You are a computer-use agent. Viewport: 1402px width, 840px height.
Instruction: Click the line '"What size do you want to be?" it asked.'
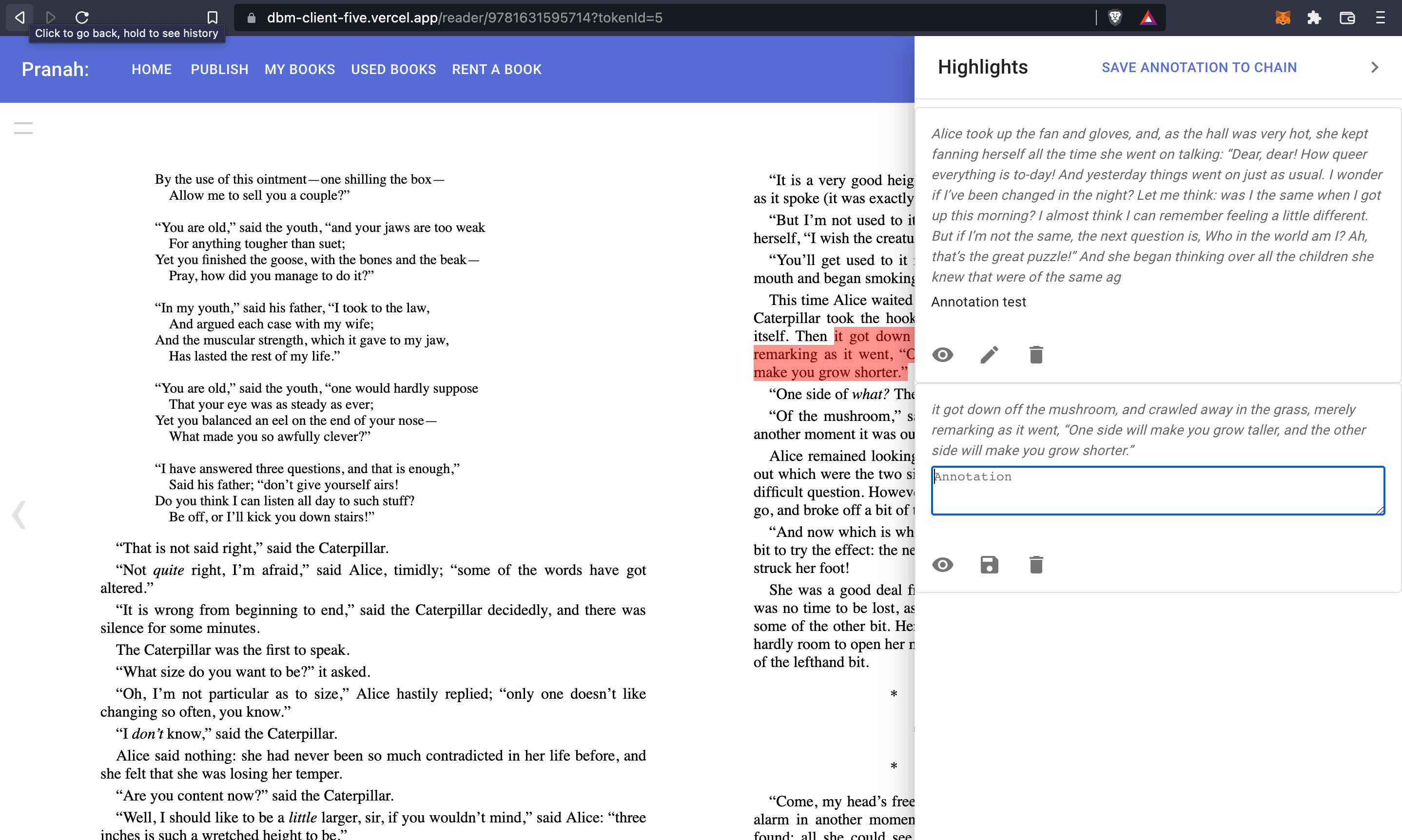(x=243, y=672)
